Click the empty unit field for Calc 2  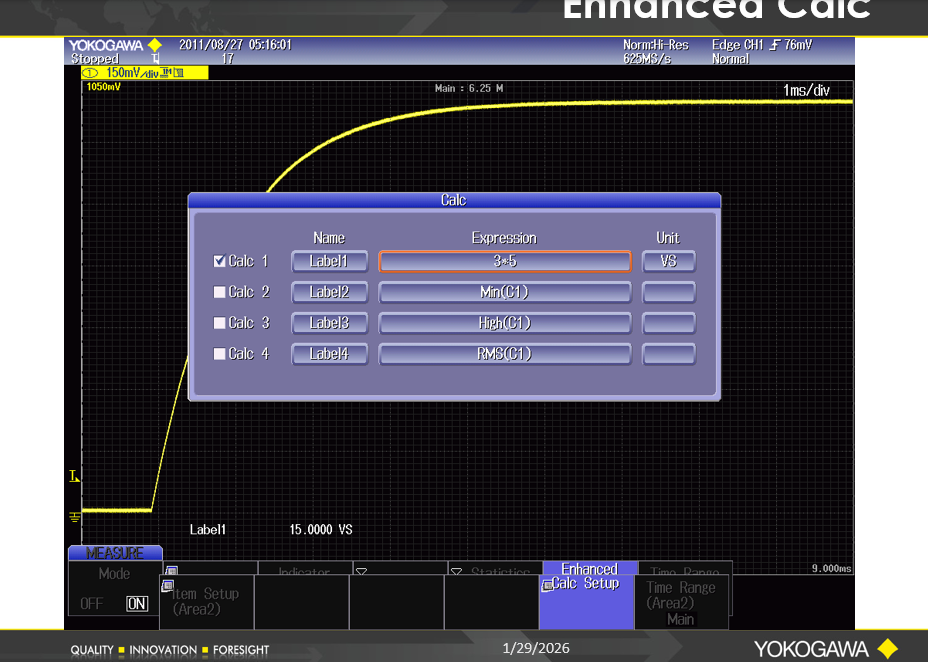click(668, 293)
